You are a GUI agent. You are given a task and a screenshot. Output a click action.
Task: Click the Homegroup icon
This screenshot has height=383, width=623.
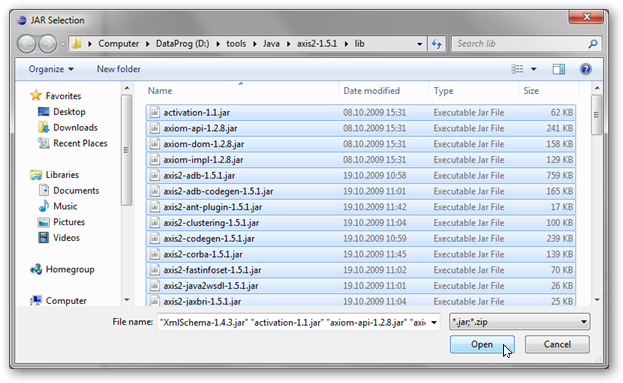point(36,269)
